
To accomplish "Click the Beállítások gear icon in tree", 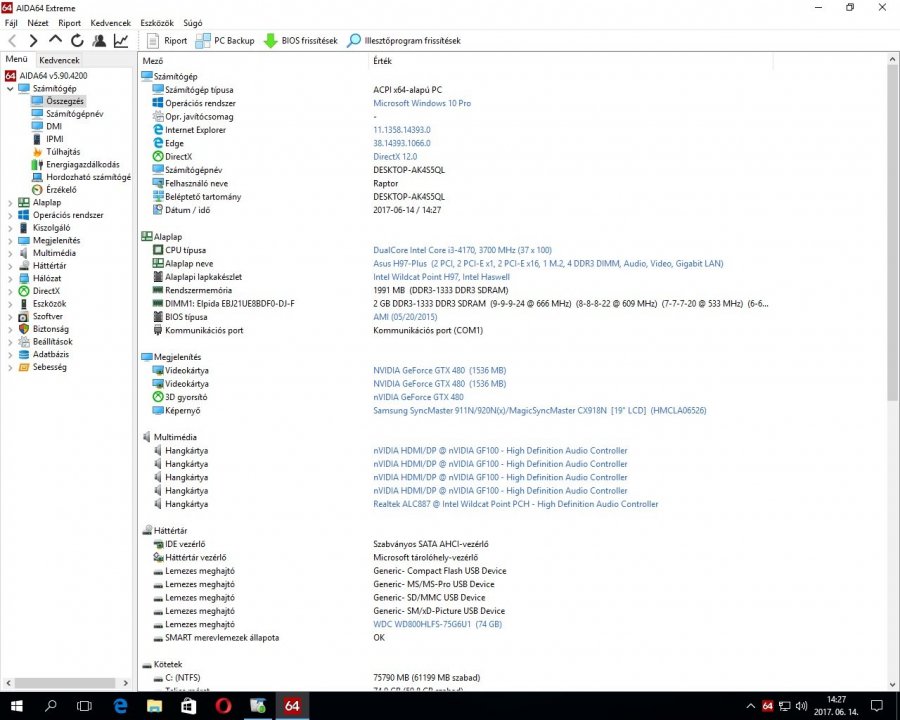I will coord(24,342).
